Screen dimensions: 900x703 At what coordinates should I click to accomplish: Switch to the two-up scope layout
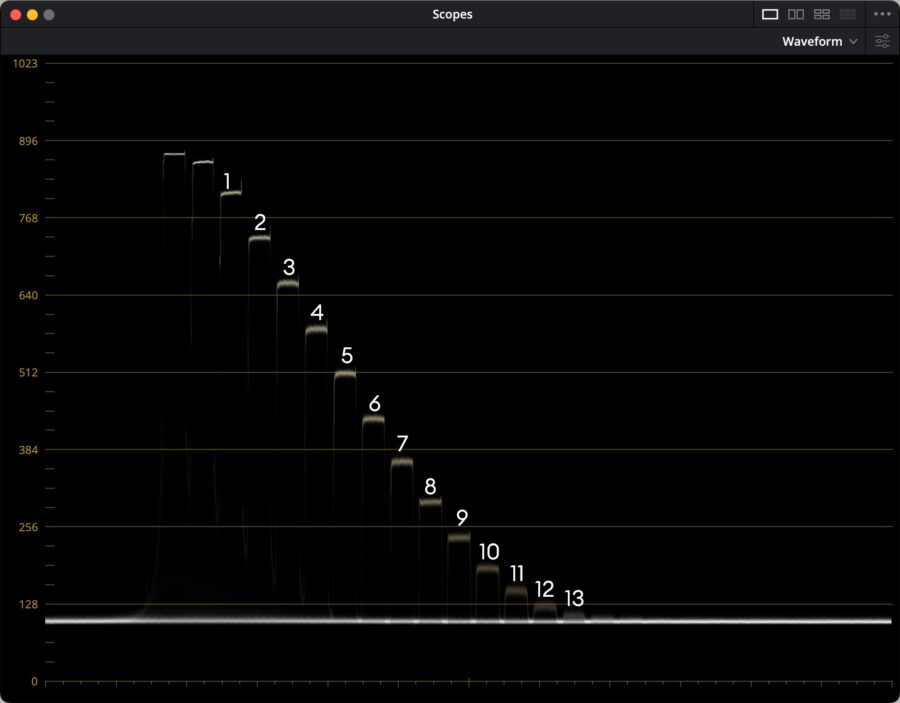[796, 14]
